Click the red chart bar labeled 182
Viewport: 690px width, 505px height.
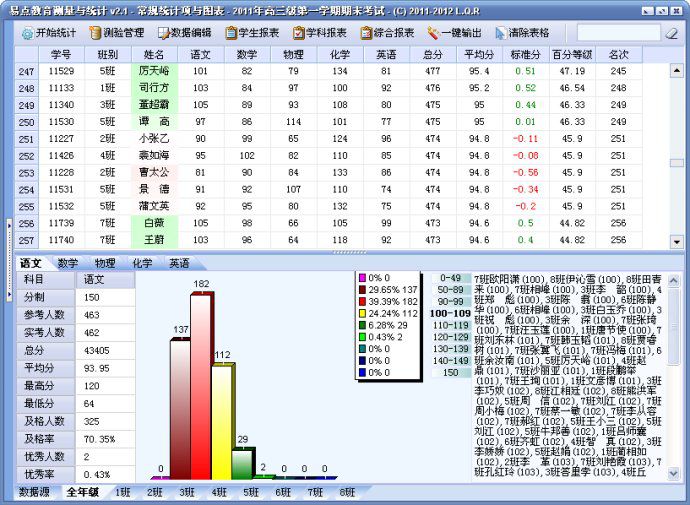coord(201,385)
